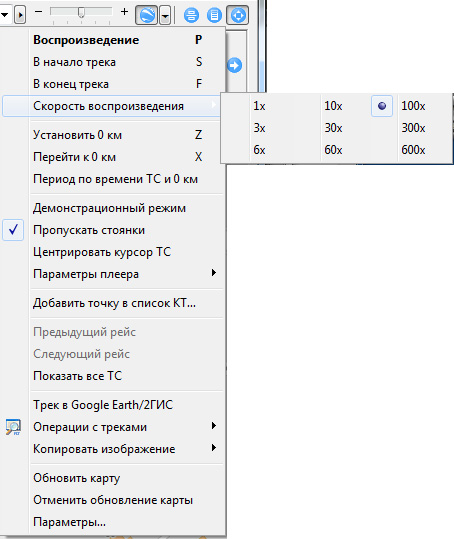Screen dimensions: 454x539
Task: Click the Google Earth globe toolbar icon
Action: coord(146,15)
